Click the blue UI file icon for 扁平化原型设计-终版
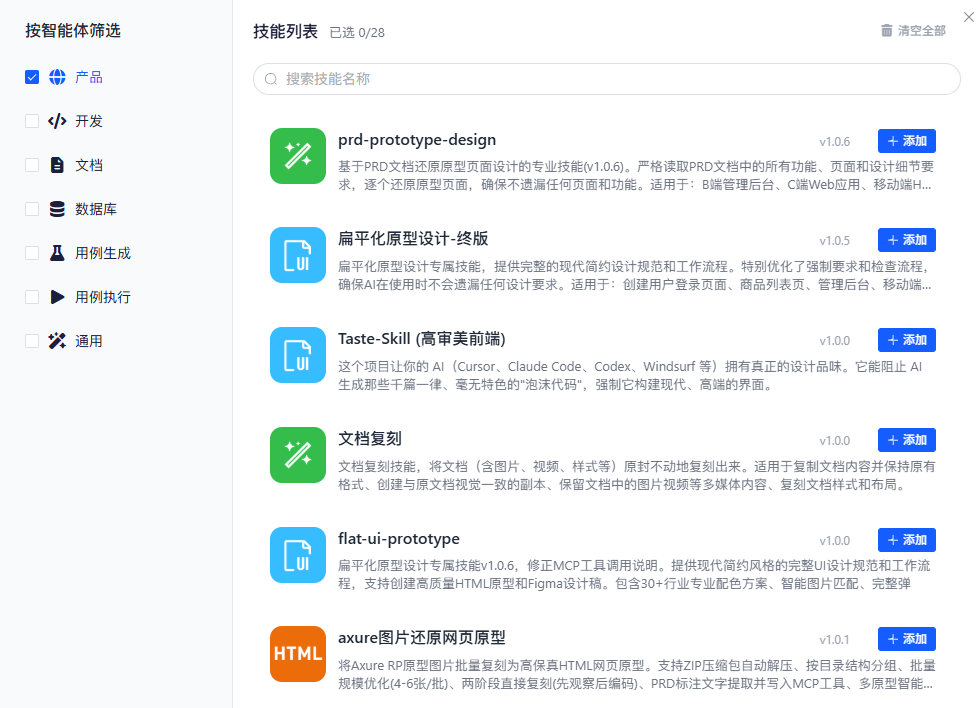978x708 pixels. tap(298, 255)
